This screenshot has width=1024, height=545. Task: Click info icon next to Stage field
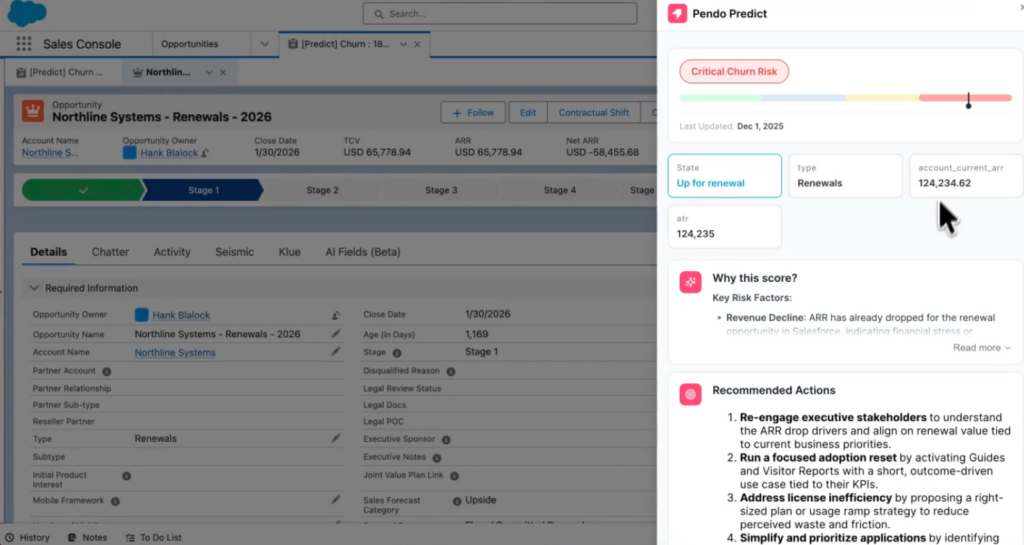point(397,353)
